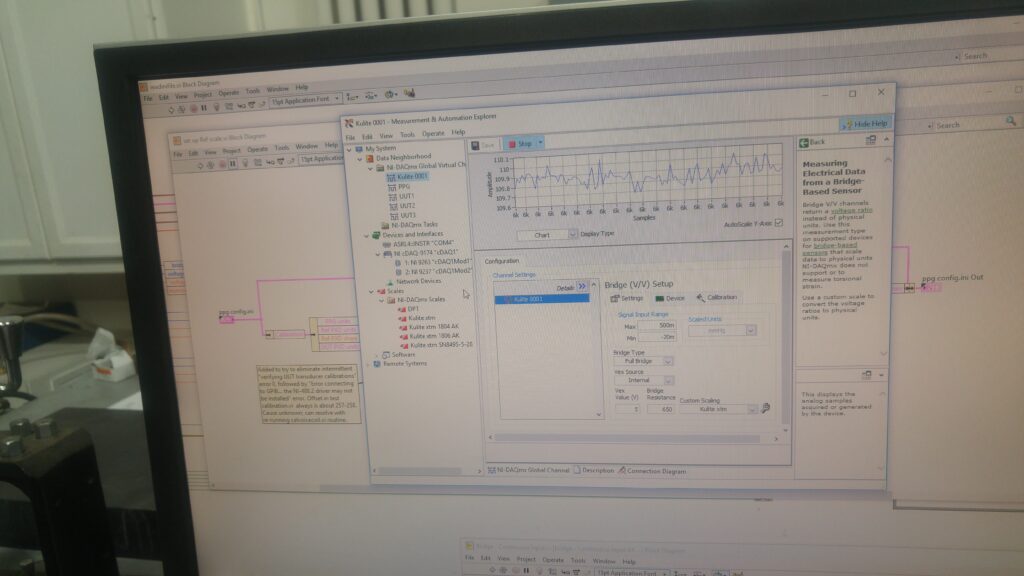Collapse the Data Neighborhood node
The image size is (1024, 576).
pos(359,159)
